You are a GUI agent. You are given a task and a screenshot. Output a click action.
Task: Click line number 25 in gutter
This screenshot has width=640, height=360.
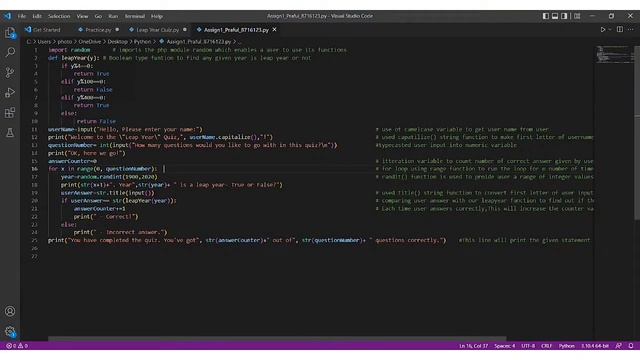tap(34, 240)
